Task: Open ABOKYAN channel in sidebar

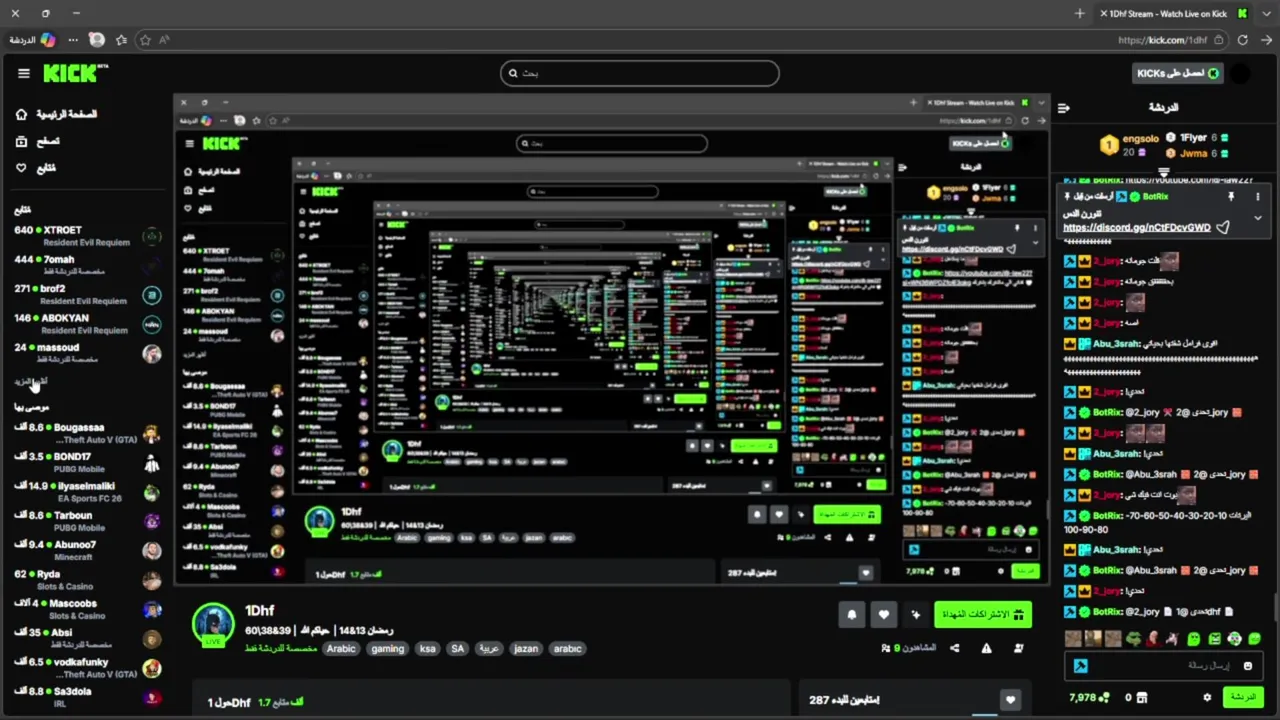Action: click(x=87, y=324)
